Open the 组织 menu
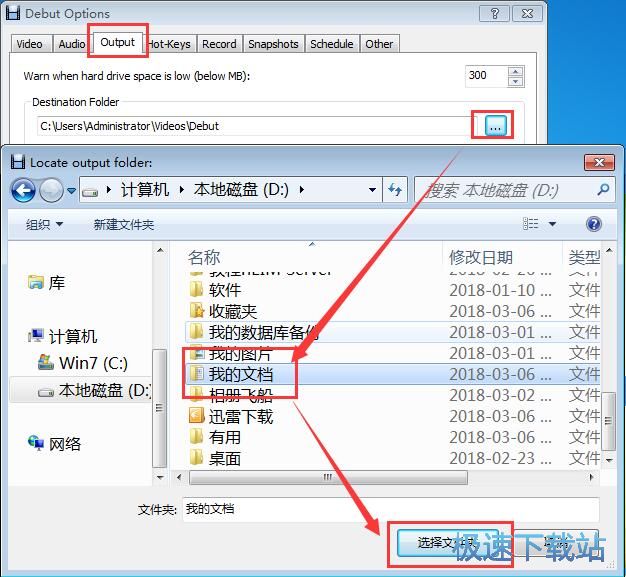This screenshot has width=626, height=577. pos(44,224)
